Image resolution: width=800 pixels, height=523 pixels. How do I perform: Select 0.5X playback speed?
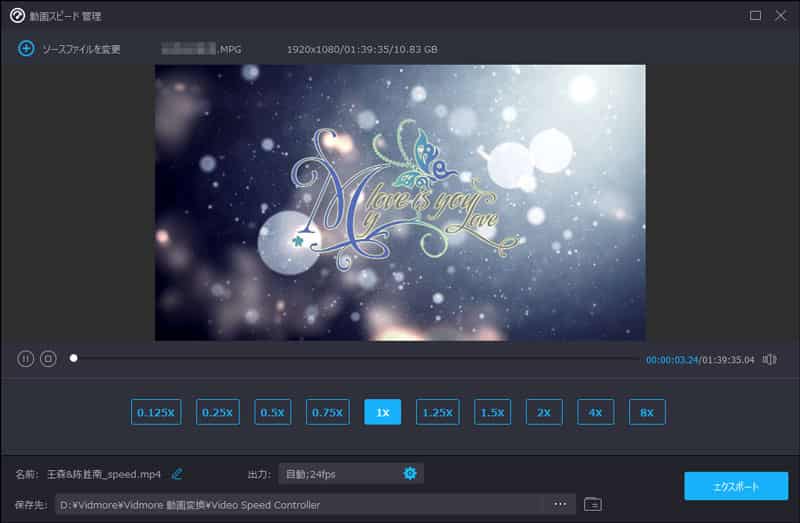click(x=272, y=412)
